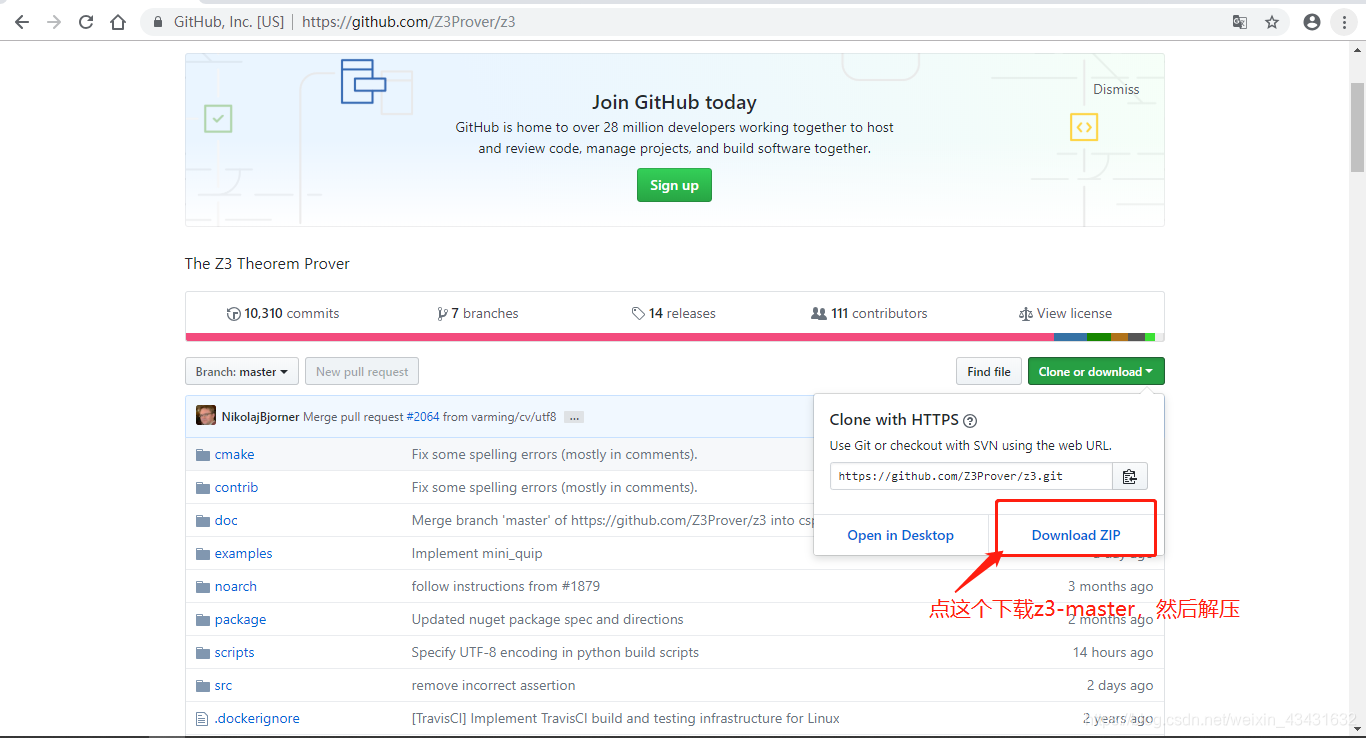This screenshot has width=1366, height=738.
Task: Go back with the browser back arrow
Action: click(x=22, y=21)
